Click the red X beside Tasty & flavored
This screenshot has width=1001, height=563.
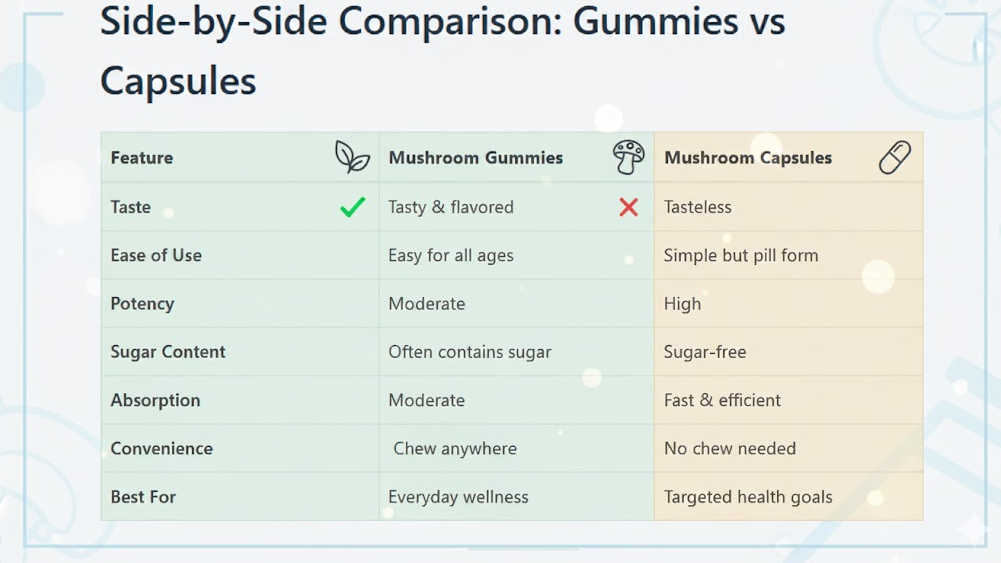tap(628, 207)
